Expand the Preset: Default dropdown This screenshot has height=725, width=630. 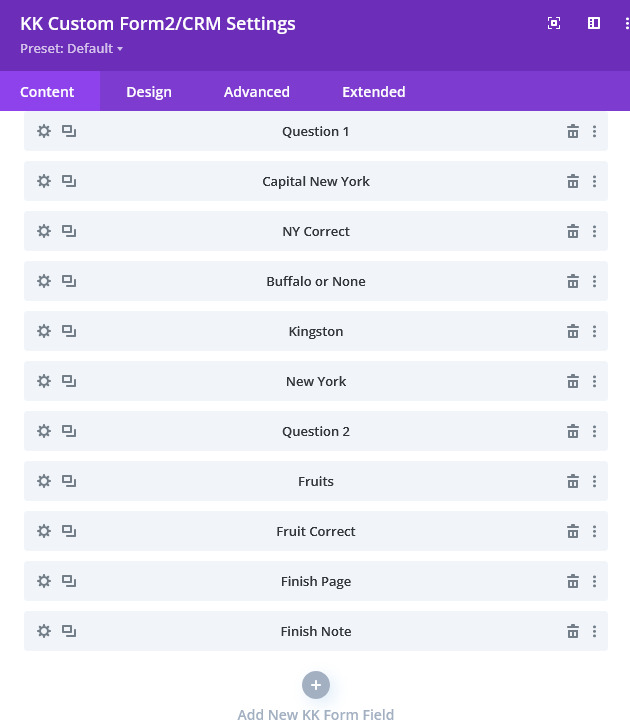[72, 49]
